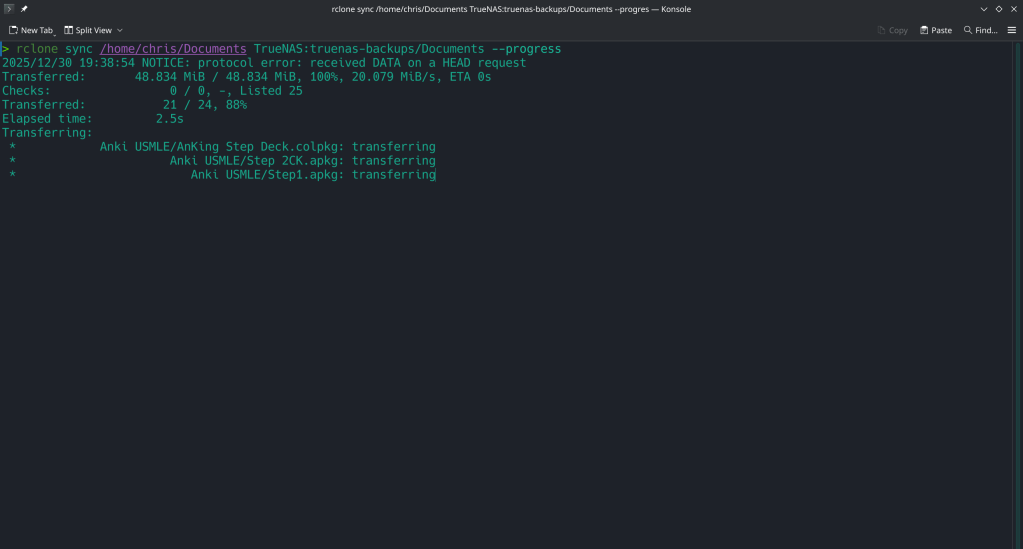Maximize the Konsole window

coord(998,9)
